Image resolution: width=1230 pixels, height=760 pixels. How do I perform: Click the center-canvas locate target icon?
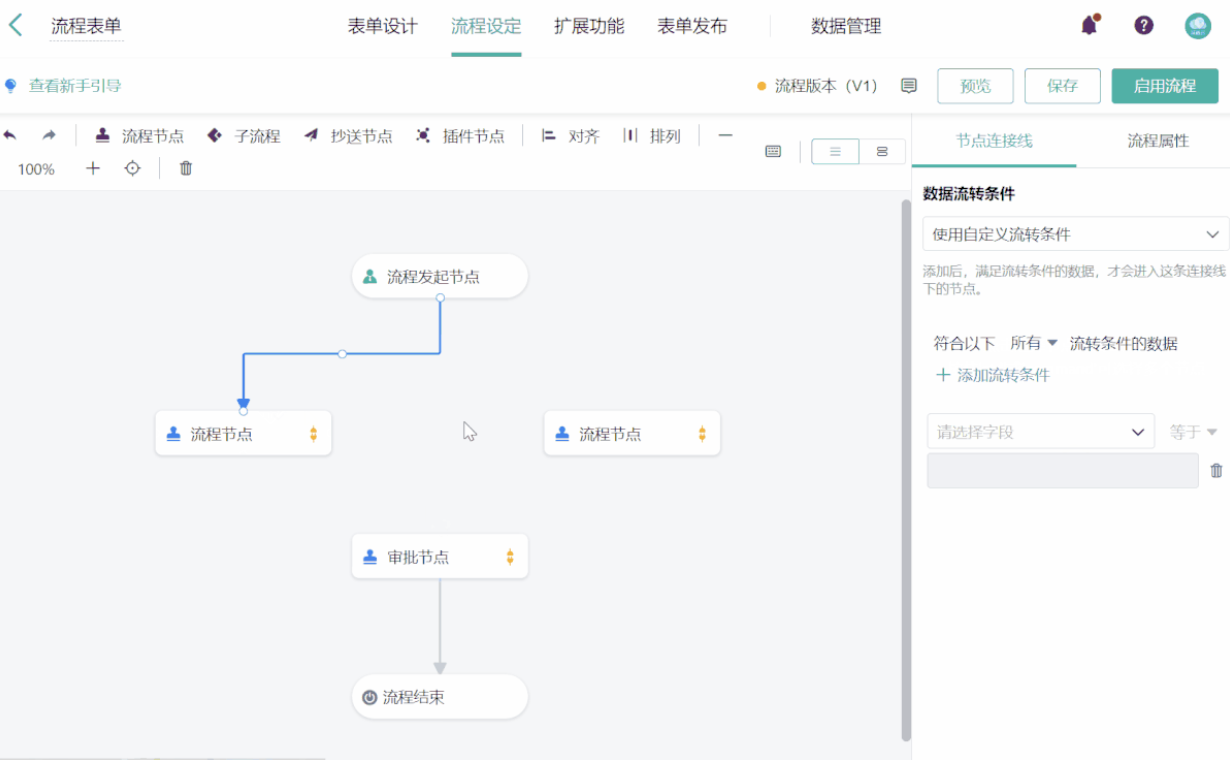coord(132,168)
